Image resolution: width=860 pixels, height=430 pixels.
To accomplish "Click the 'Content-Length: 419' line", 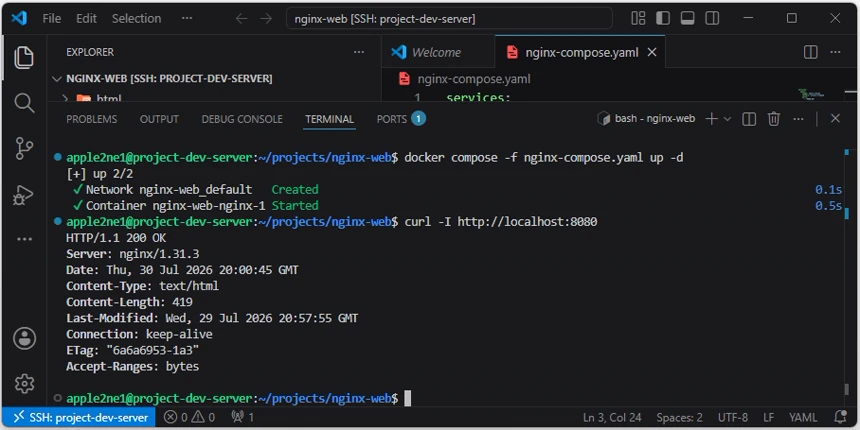I will point(129,302).
